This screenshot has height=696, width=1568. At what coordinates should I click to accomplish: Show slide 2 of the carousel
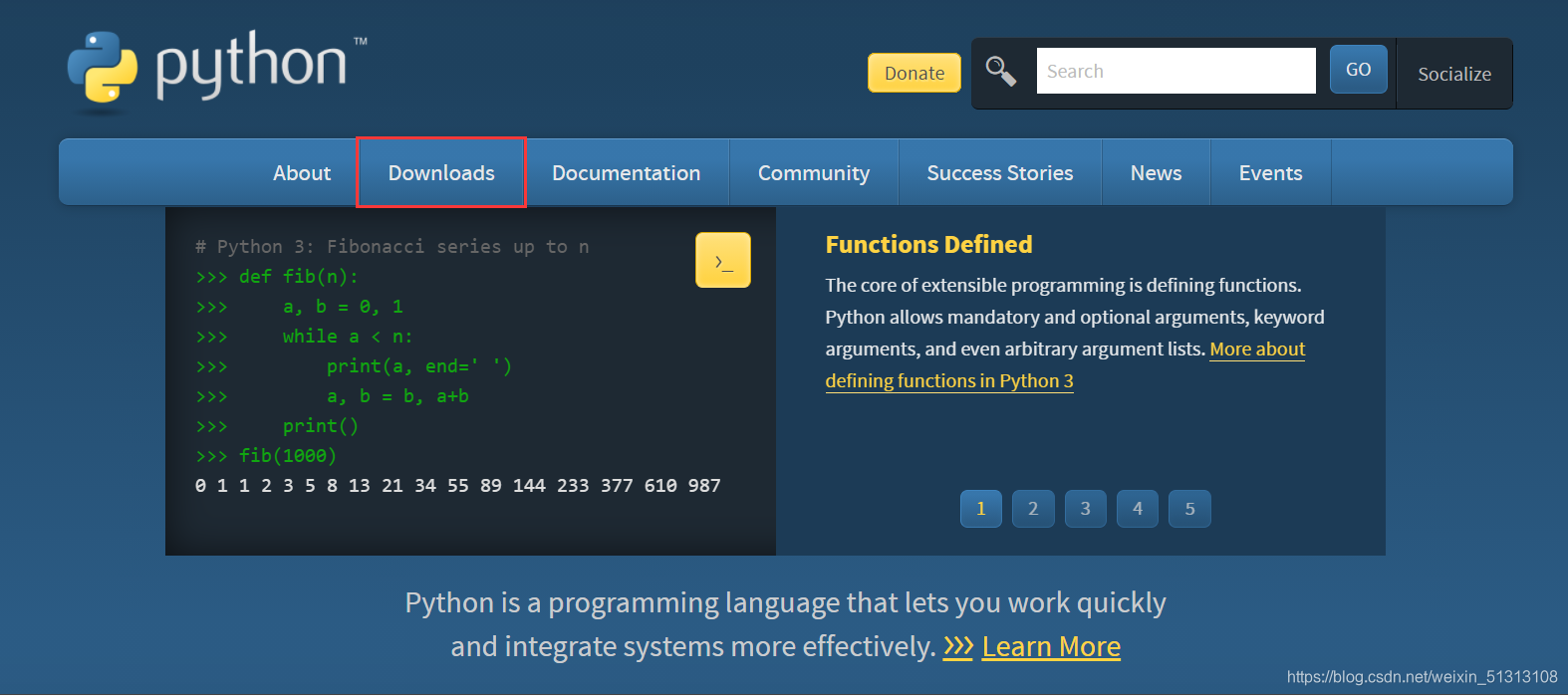[x=1033, y=509]
